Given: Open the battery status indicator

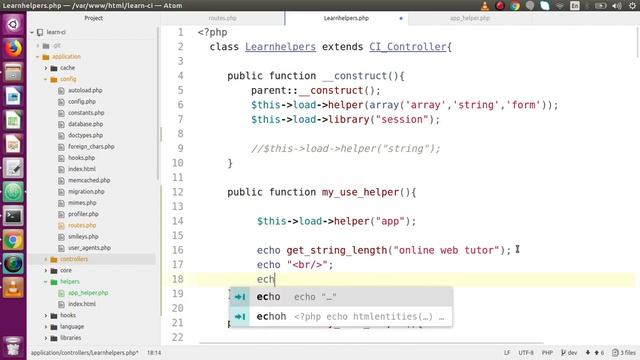Looking at the screenshot, I should tap(600, 5).
